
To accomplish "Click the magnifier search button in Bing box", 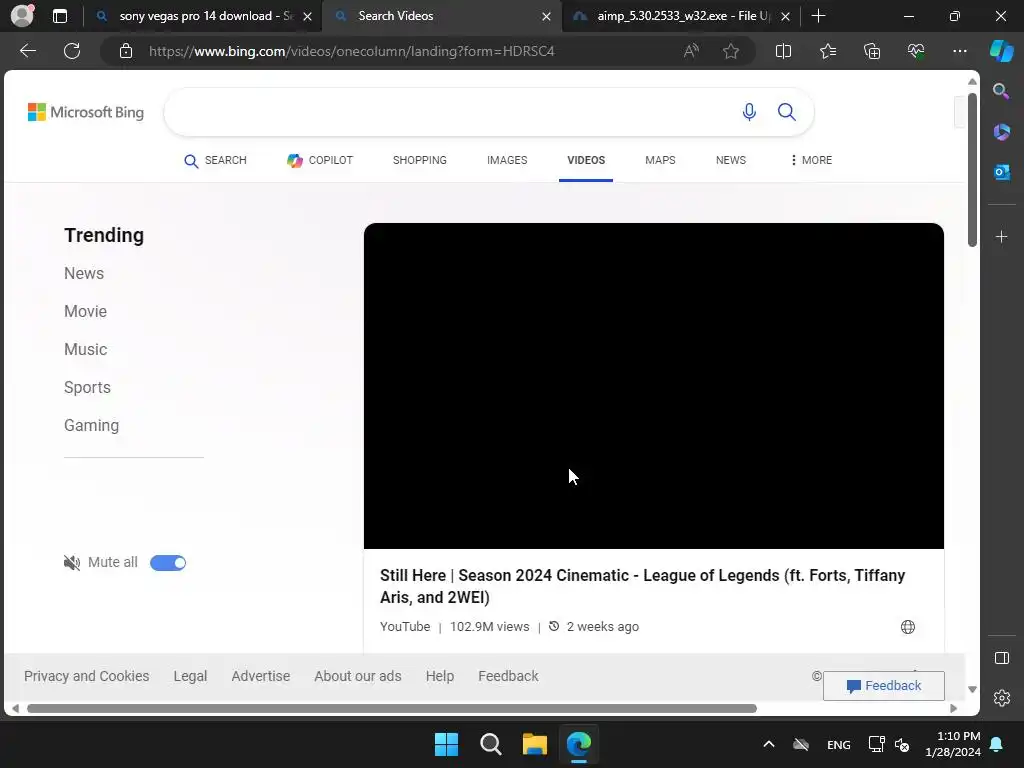I will coord(787,112).
